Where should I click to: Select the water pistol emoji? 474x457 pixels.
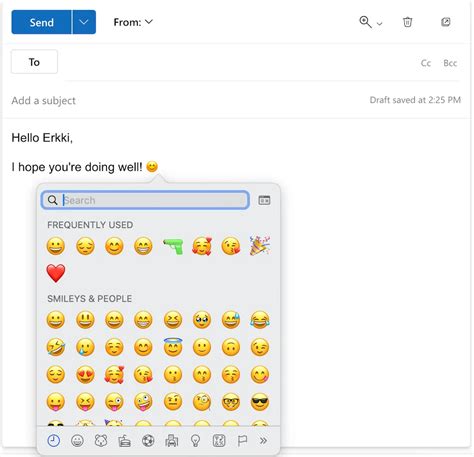173,246
